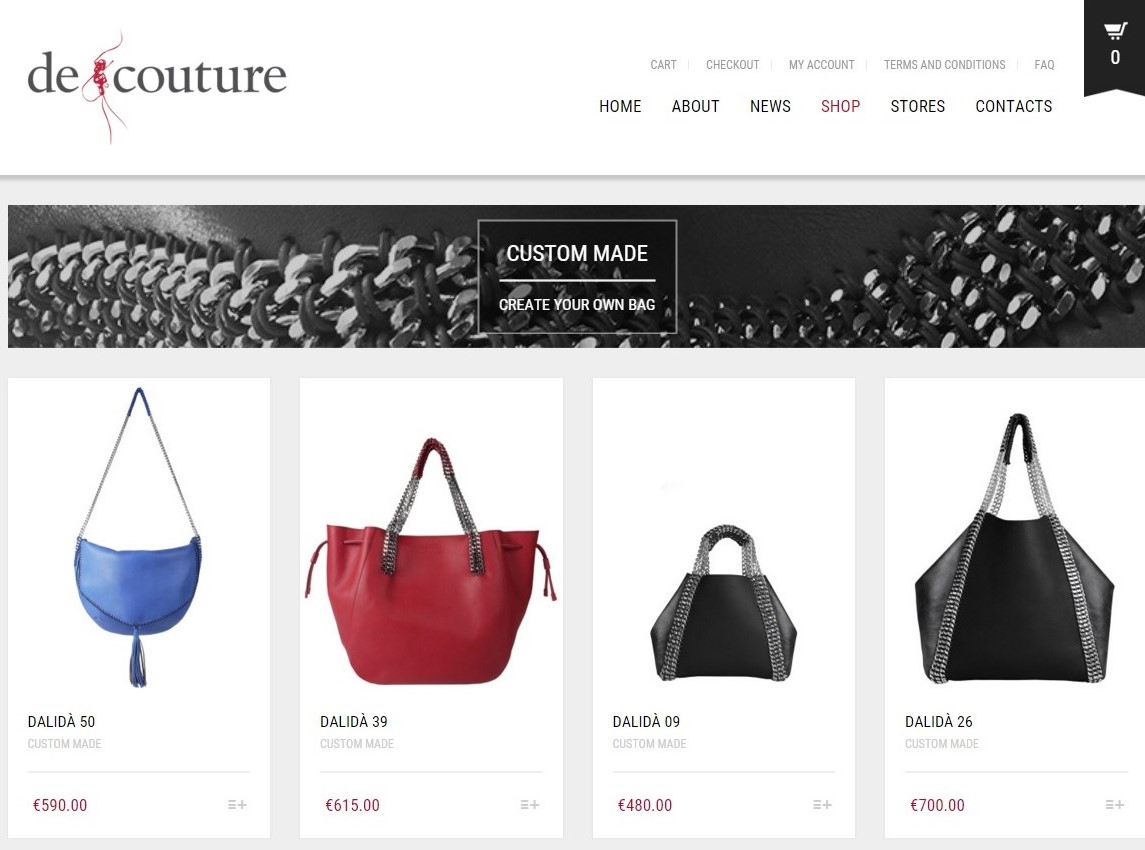
Task: Open the CART link in top bar
Action: pyautogui.click(x=663, y=65)
